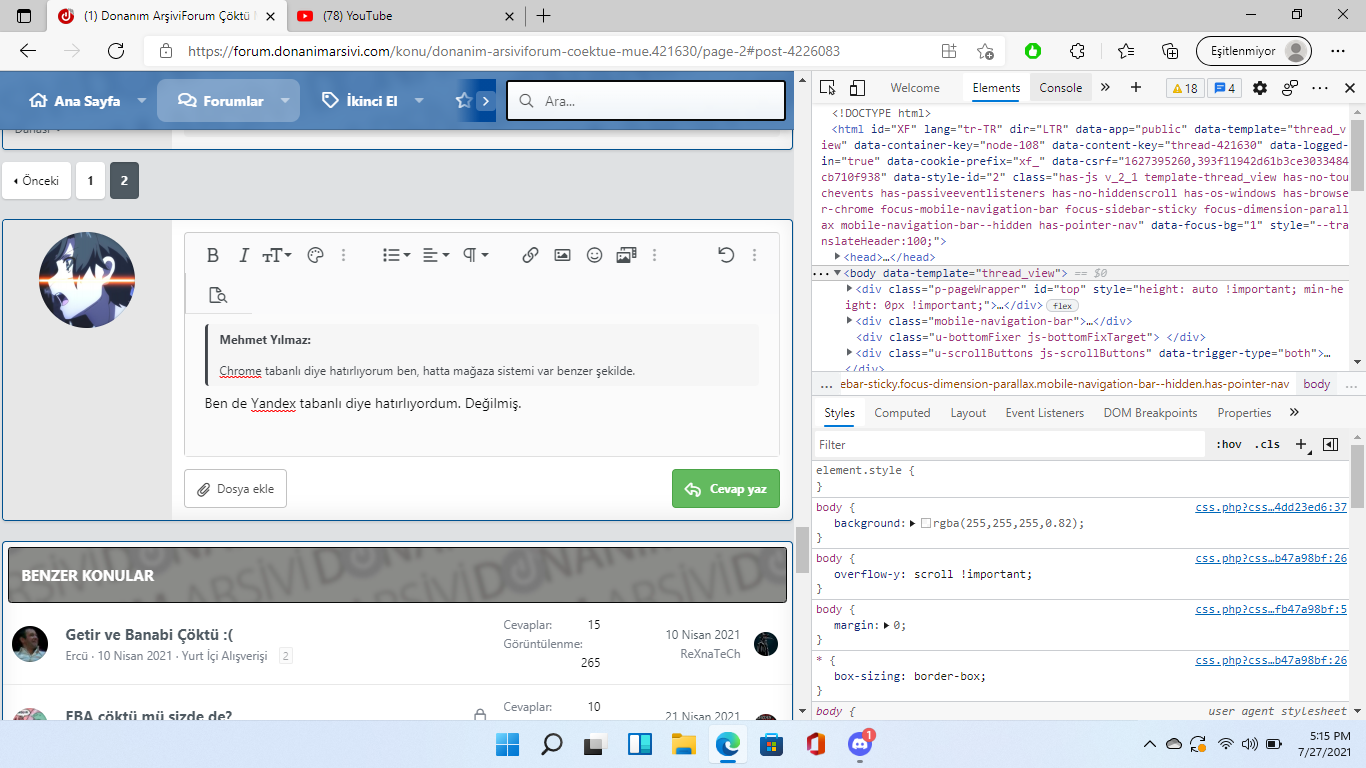Open the Getir ve Banabi Çöktü thread
The image size is (1366, 768).
[x=149, y=635]
